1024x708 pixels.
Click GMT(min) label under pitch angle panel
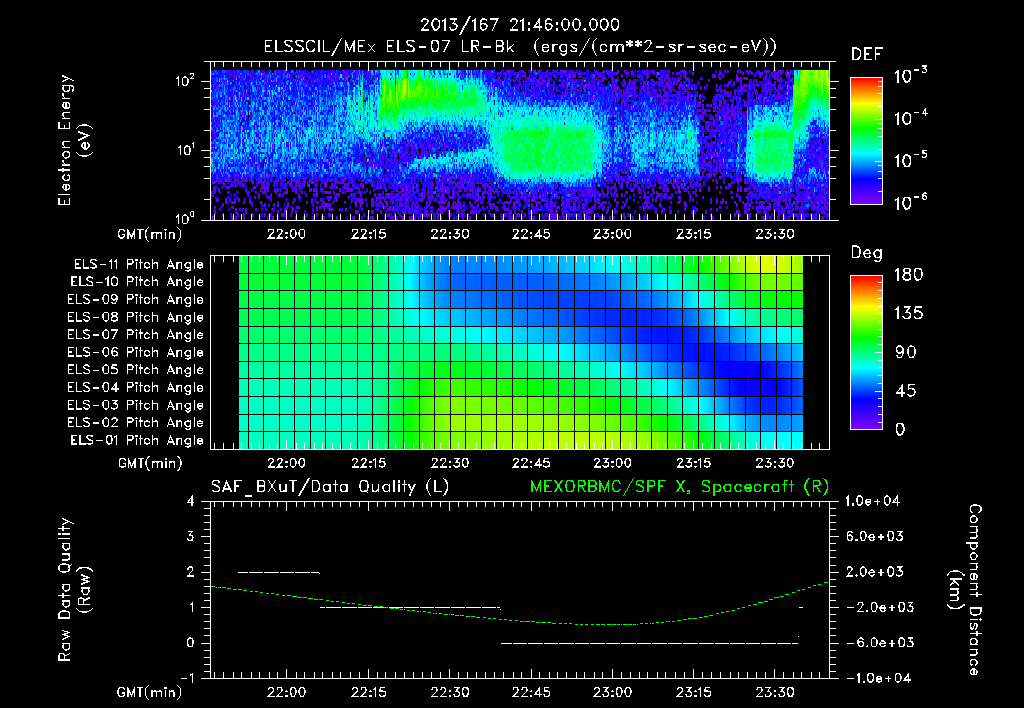(x=150, y=464)
